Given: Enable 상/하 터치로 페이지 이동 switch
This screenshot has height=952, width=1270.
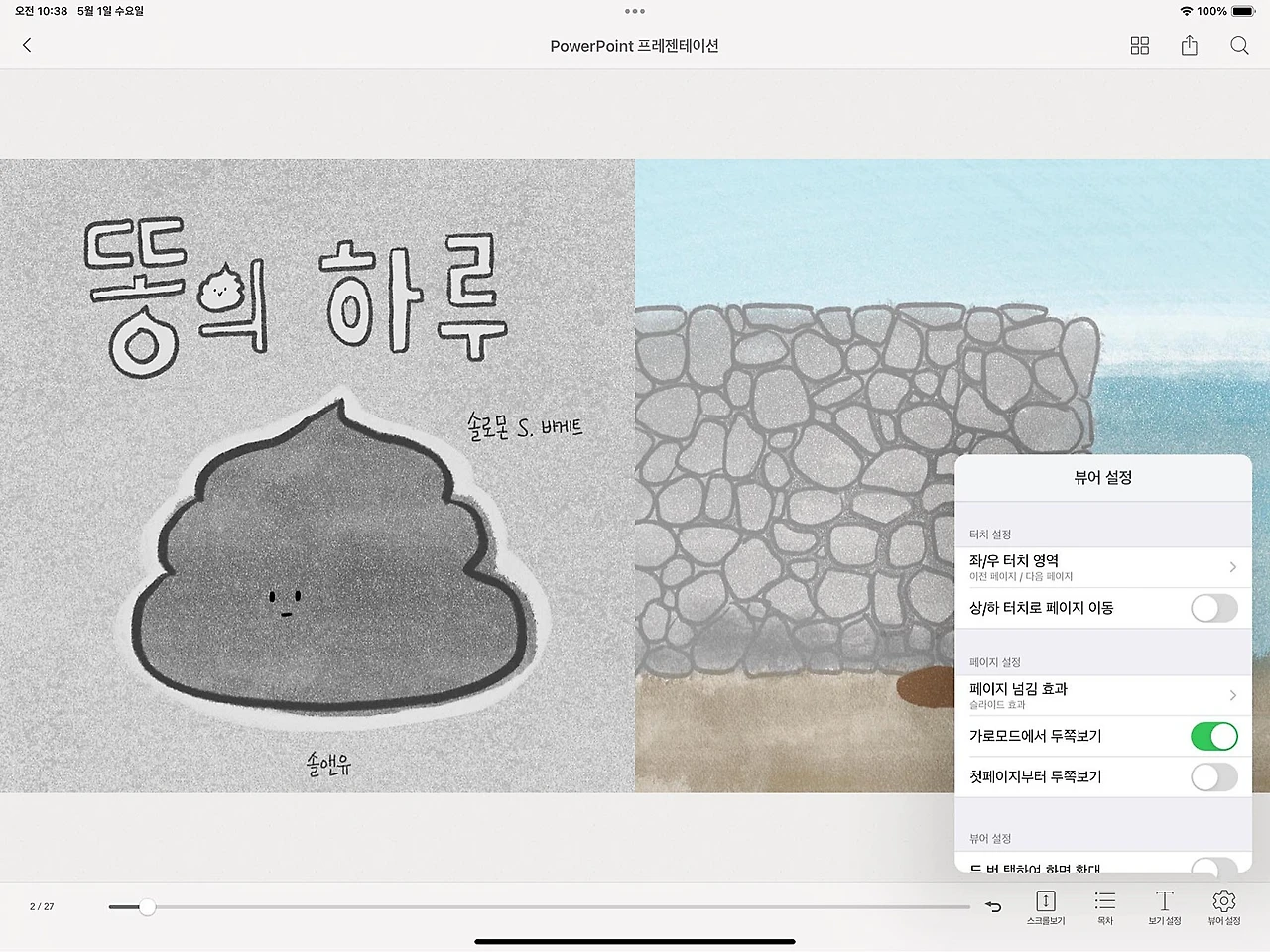Looking at the screenshot, I should tap(1214, 608).
